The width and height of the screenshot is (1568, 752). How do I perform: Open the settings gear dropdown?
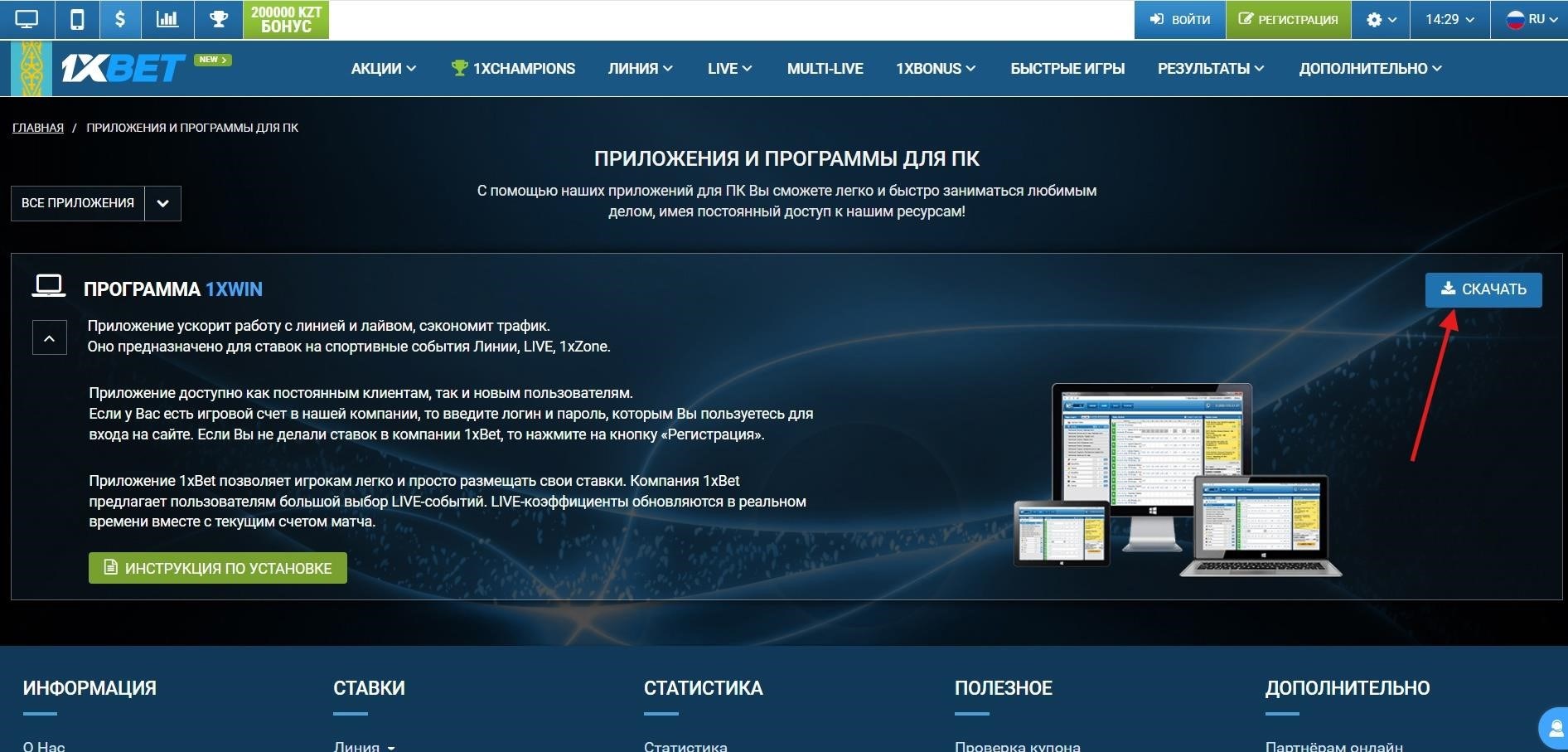click(1381, 19)
